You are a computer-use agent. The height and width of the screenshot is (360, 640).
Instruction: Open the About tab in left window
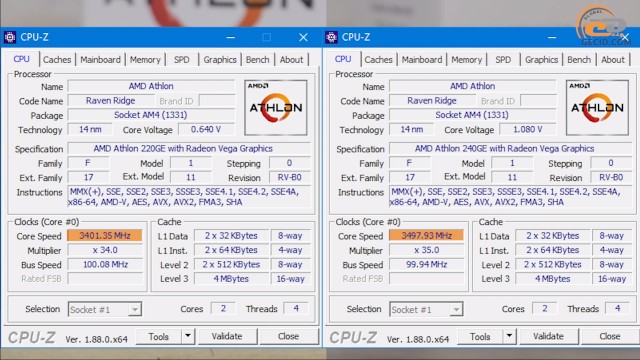291,60
